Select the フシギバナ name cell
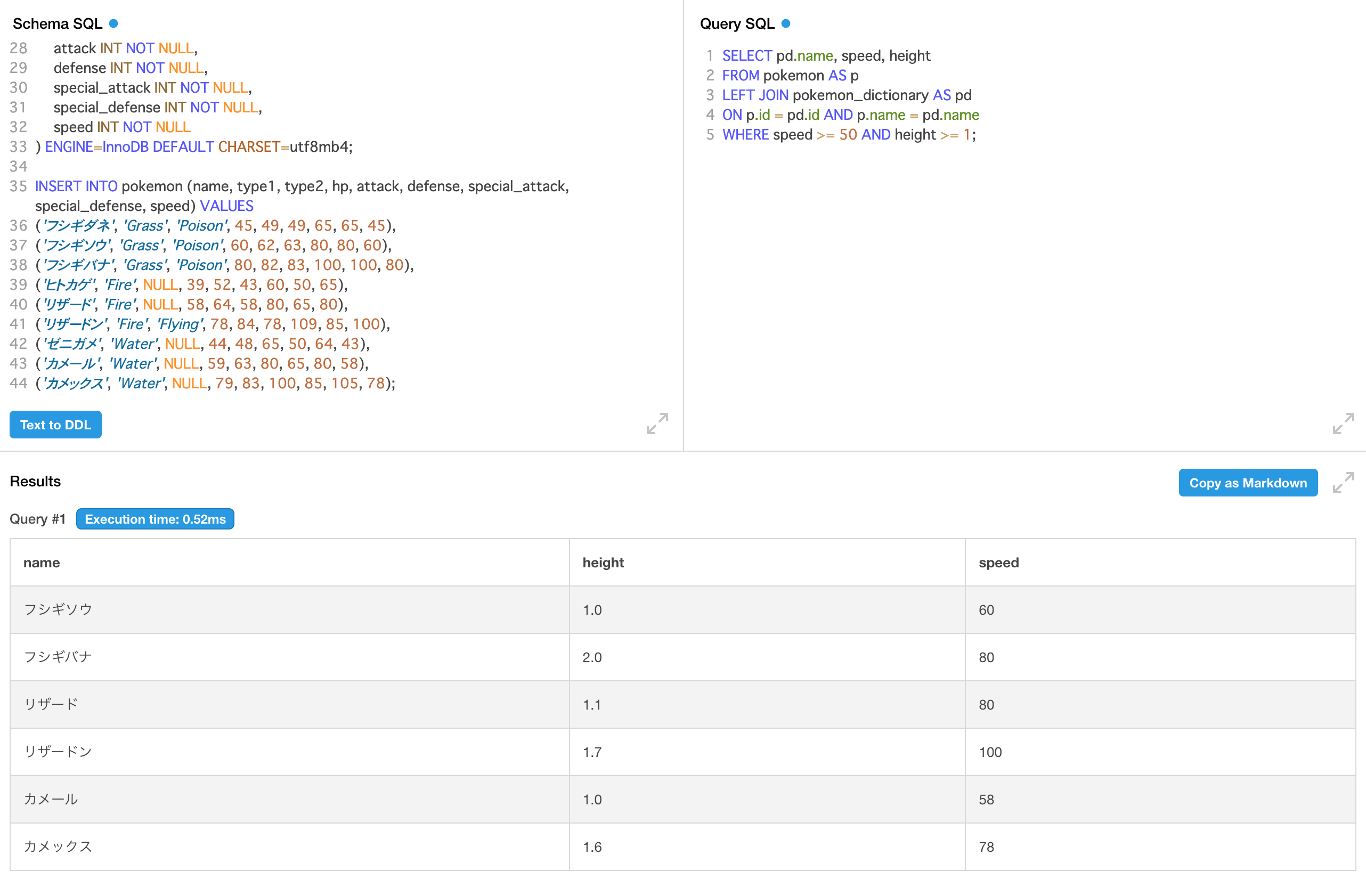The height and width of the screenshot is (896, 1366). pos(290,657)
